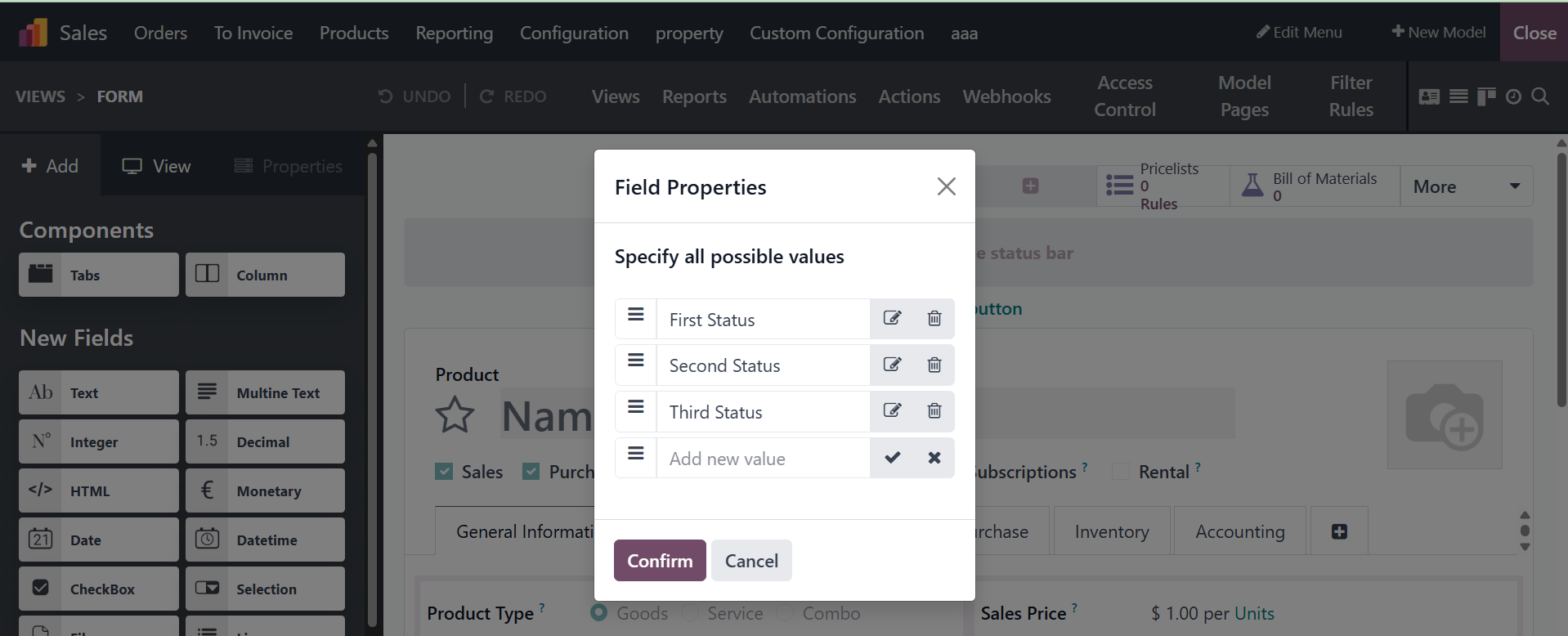Delete the Third Status value
Screen dimensions: 1568x636
[934, 411]
